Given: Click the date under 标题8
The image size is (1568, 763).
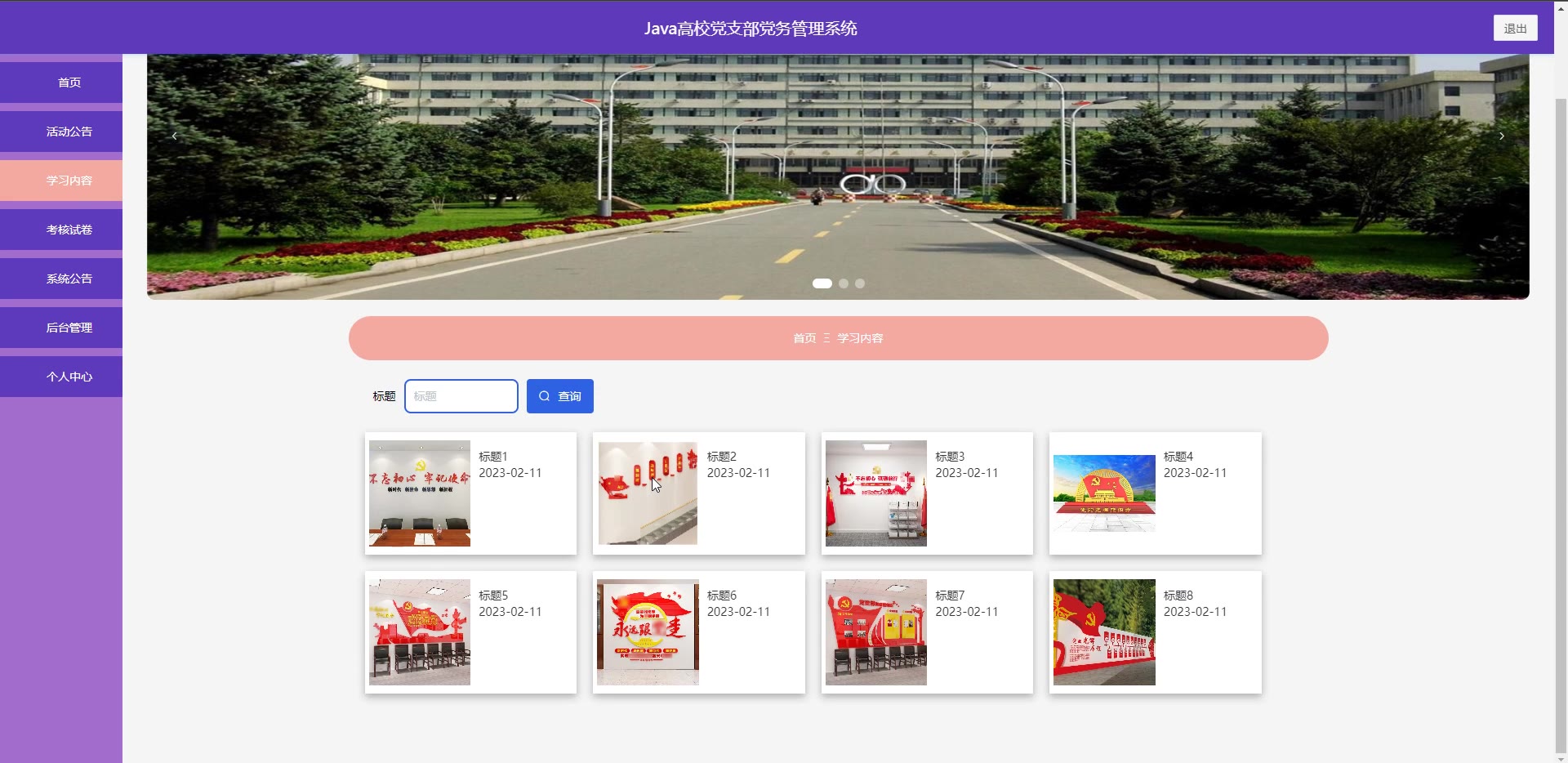Looking at the screenshot, I should click(1196, 612).
